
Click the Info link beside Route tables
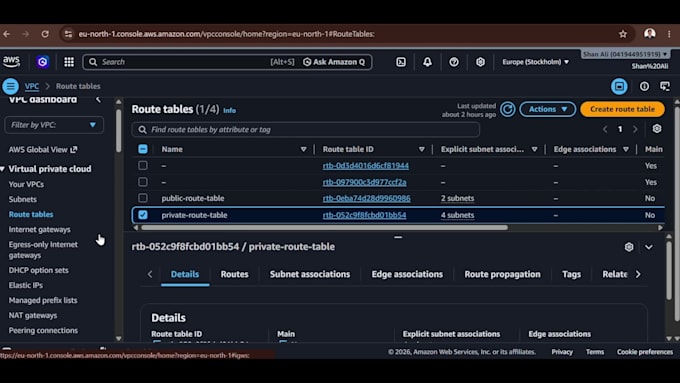[229, 111]
